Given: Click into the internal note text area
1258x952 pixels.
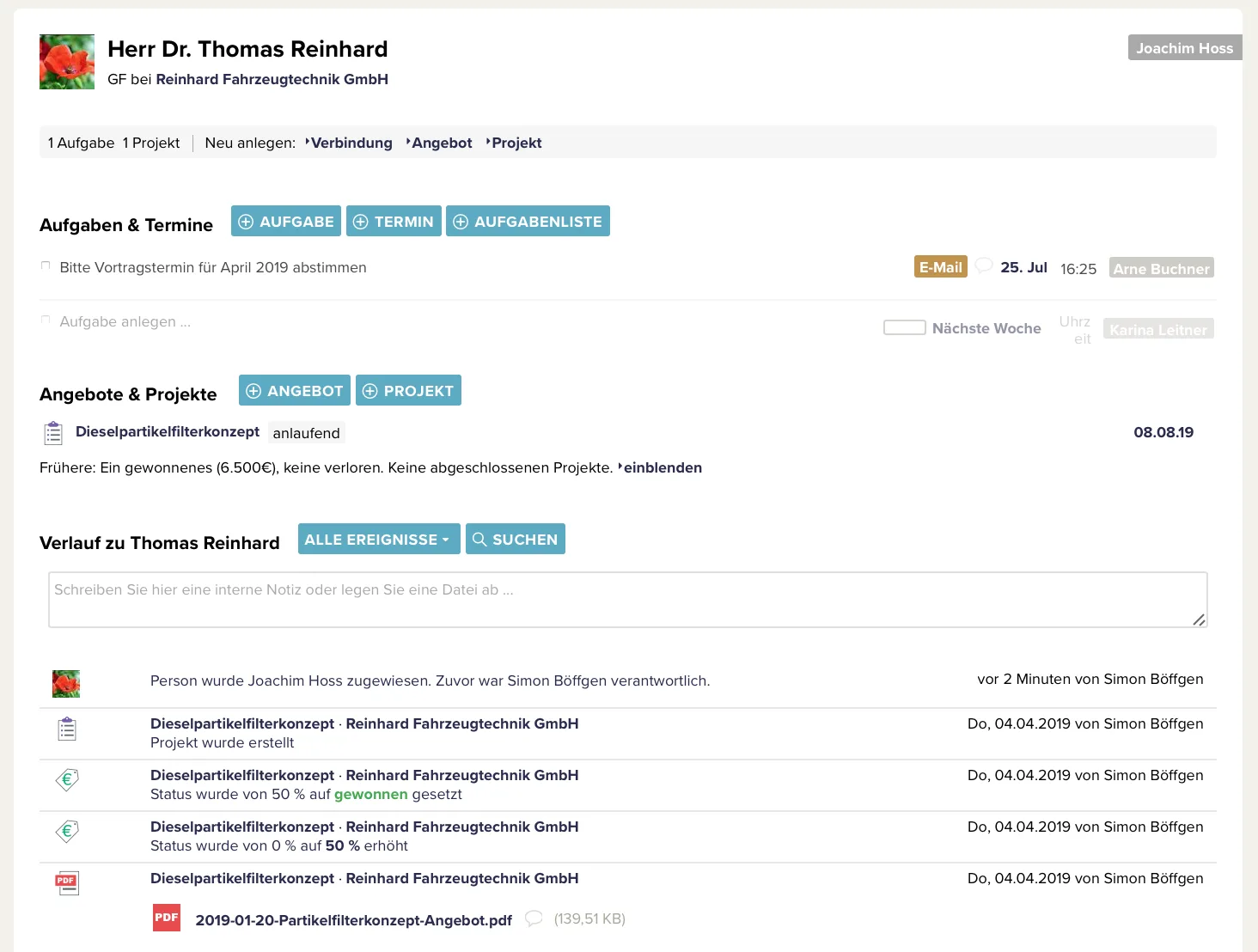Looking at the screenshot, I should [628, 600].
